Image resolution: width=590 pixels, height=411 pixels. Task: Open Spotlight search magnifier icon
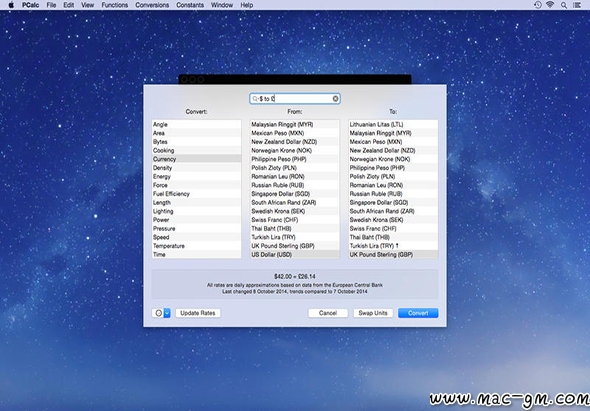coord(564,5)
